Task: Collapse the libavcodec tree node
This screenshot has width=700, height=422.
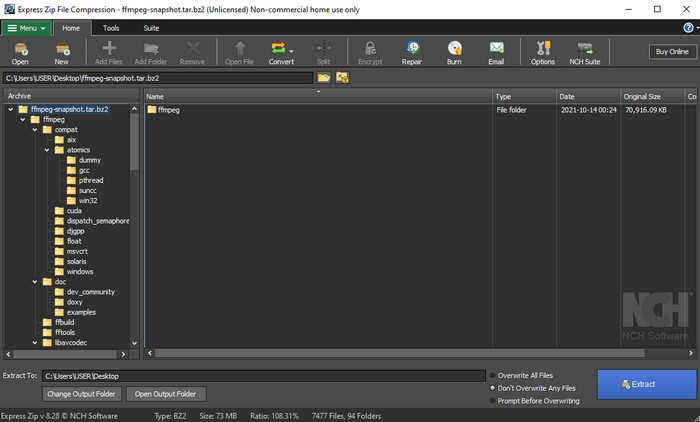Action: coord(35,343)
